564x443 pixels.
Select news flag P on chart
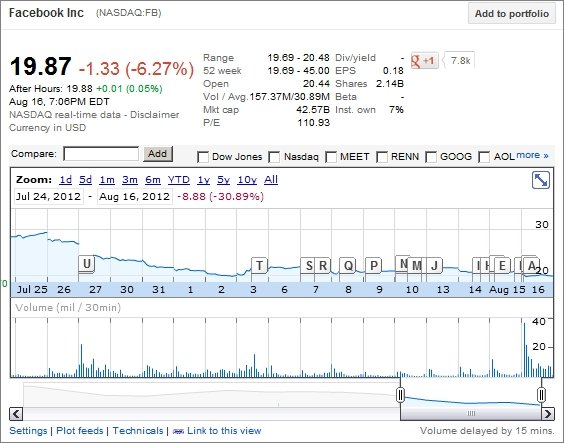pos(373,266)
